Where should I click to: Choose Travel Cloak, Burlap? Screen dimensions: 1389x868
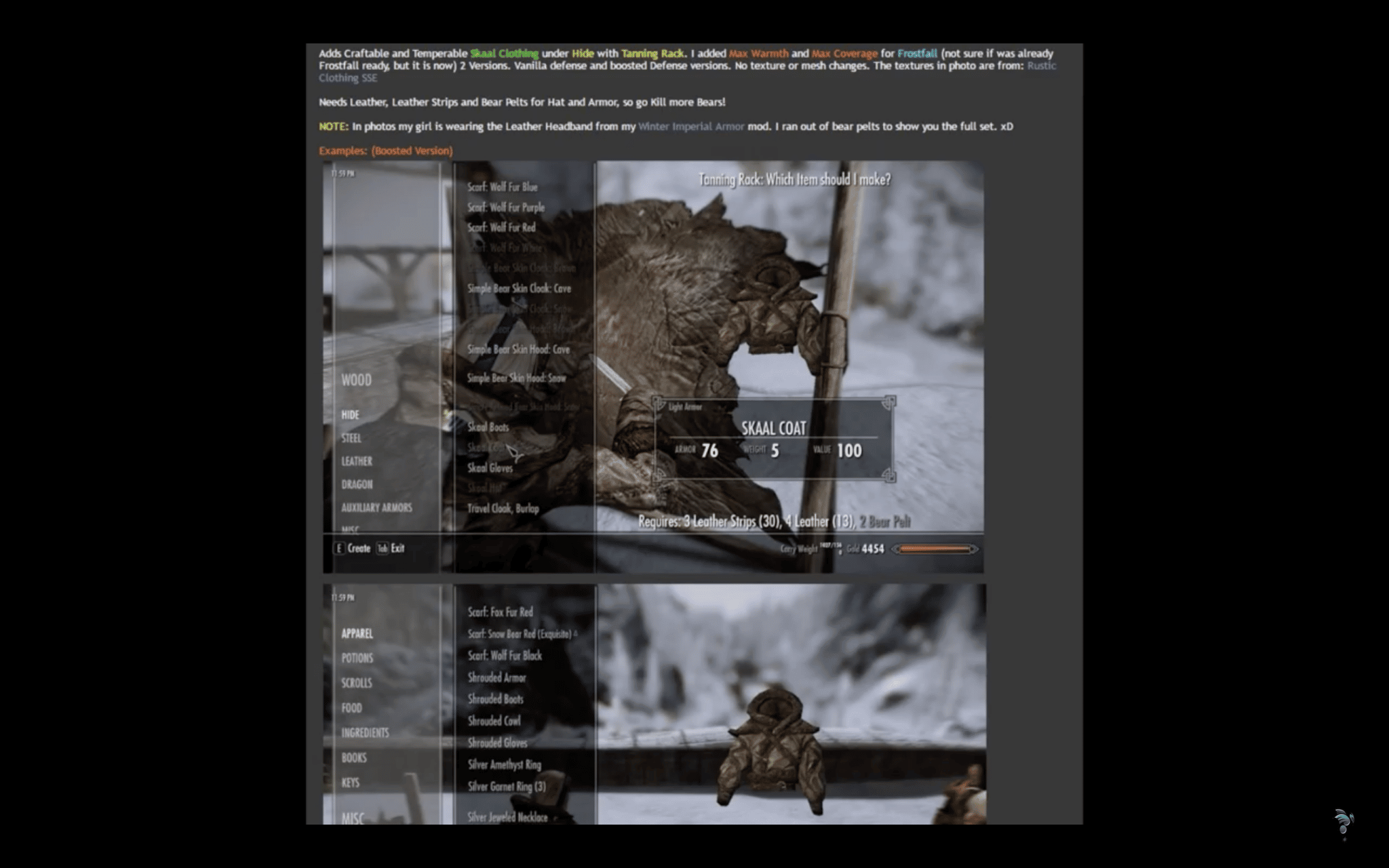503,509
